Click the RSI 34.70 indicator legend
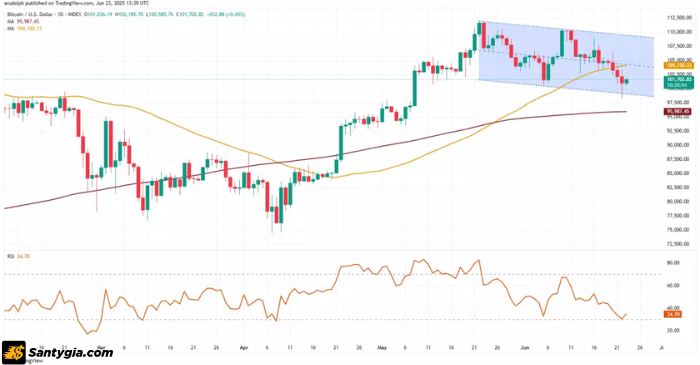 [18, 256]
